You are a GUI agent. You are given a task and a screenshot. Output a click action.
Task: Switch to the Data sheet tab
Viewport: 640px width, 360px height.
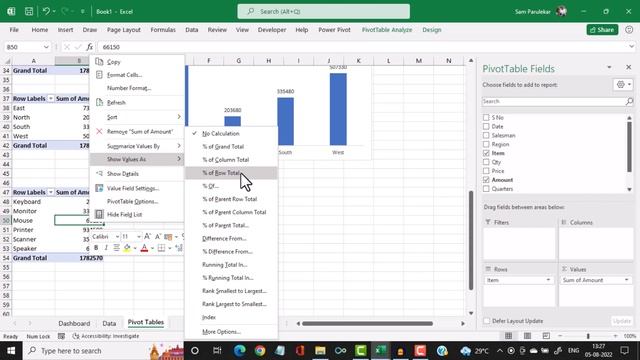click(x=109, y=323)
